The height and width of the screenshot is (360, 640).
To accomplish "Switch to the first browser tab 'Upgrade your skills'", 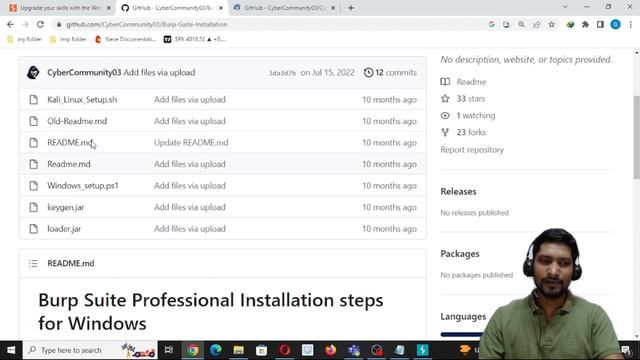I will [60, 8].
